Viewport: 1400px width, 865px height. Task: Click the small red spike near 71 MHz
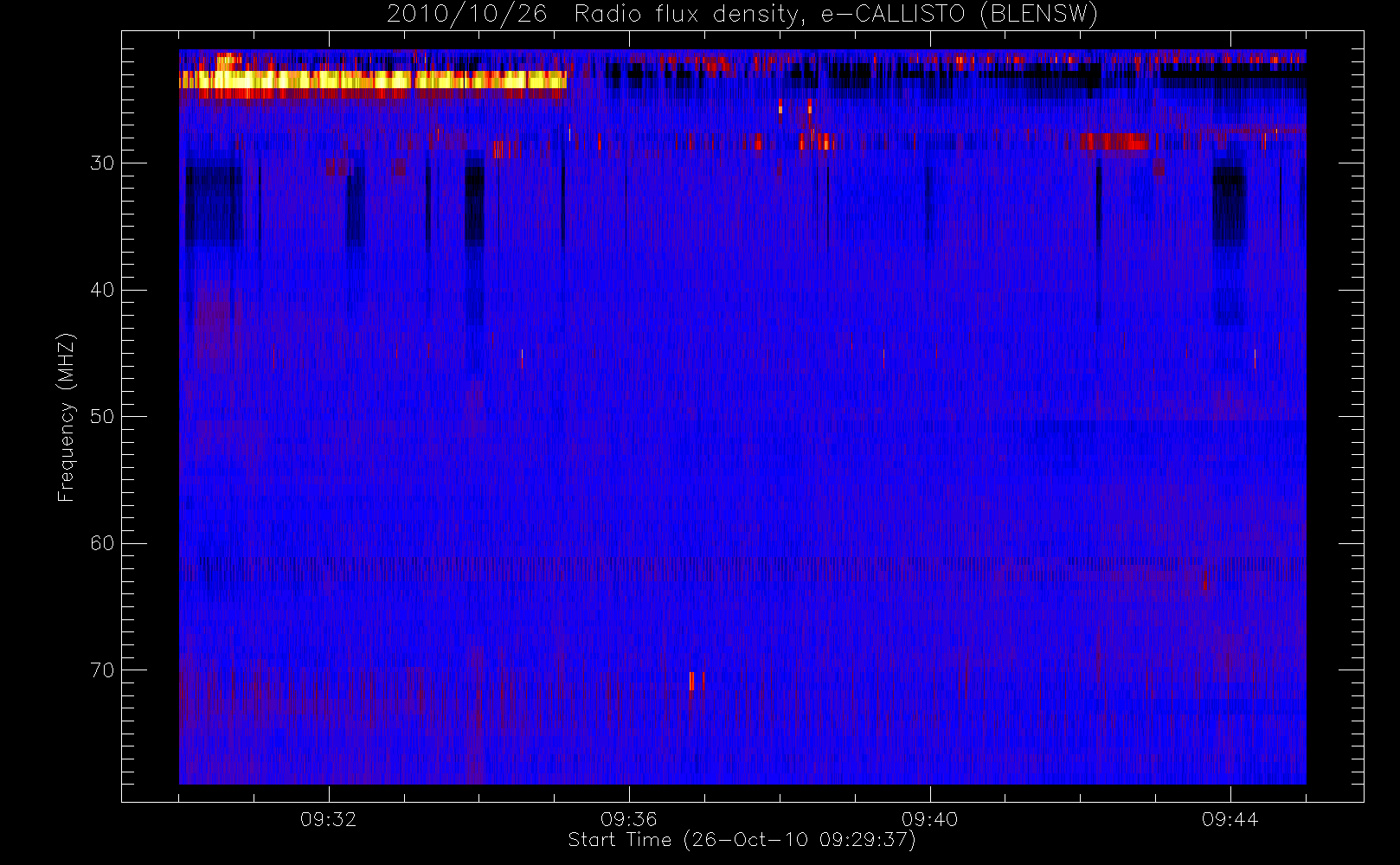pos(693,681)
